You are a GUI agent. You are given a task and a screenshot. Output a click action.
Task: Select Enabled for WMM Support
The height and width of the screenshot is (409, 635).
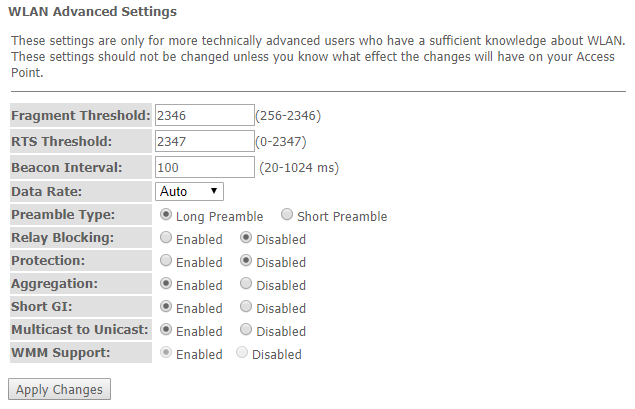[166, 353]
